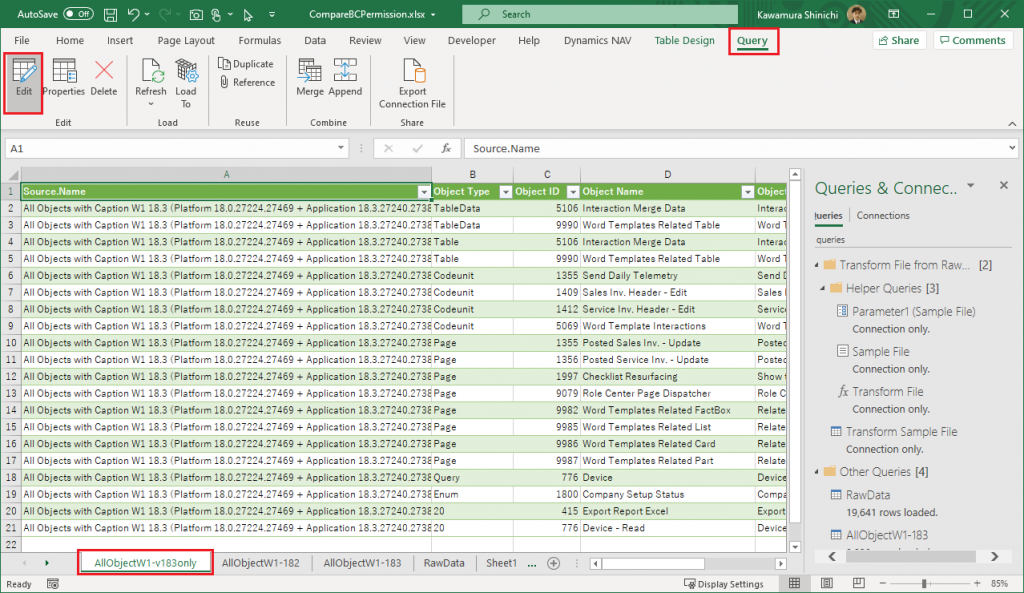Open the Comments button
The width and height of the screenshot is (1024, 593).
click(x=972, y=40)
